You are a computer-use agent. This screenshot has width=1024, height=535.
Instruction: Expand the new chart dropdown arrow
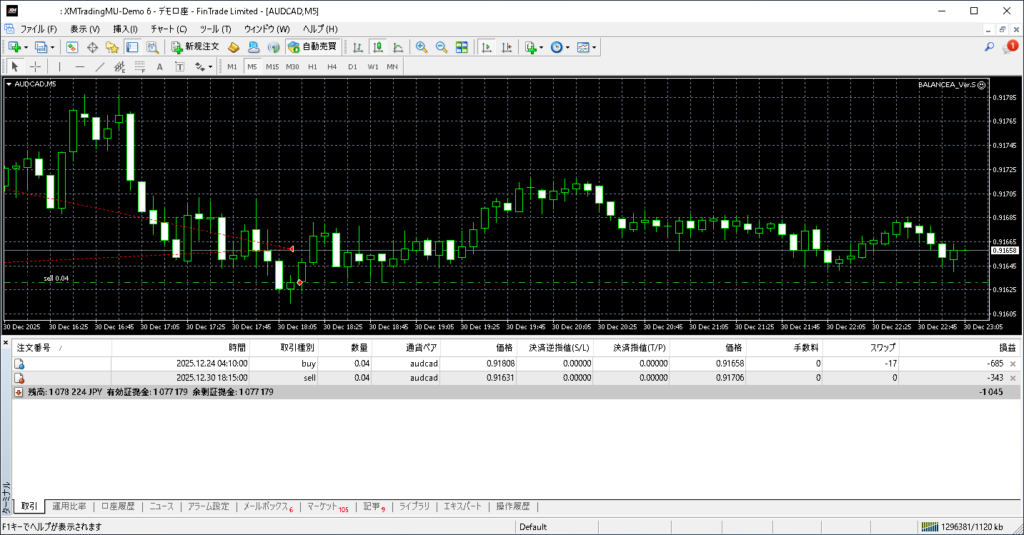click(27, 47)
